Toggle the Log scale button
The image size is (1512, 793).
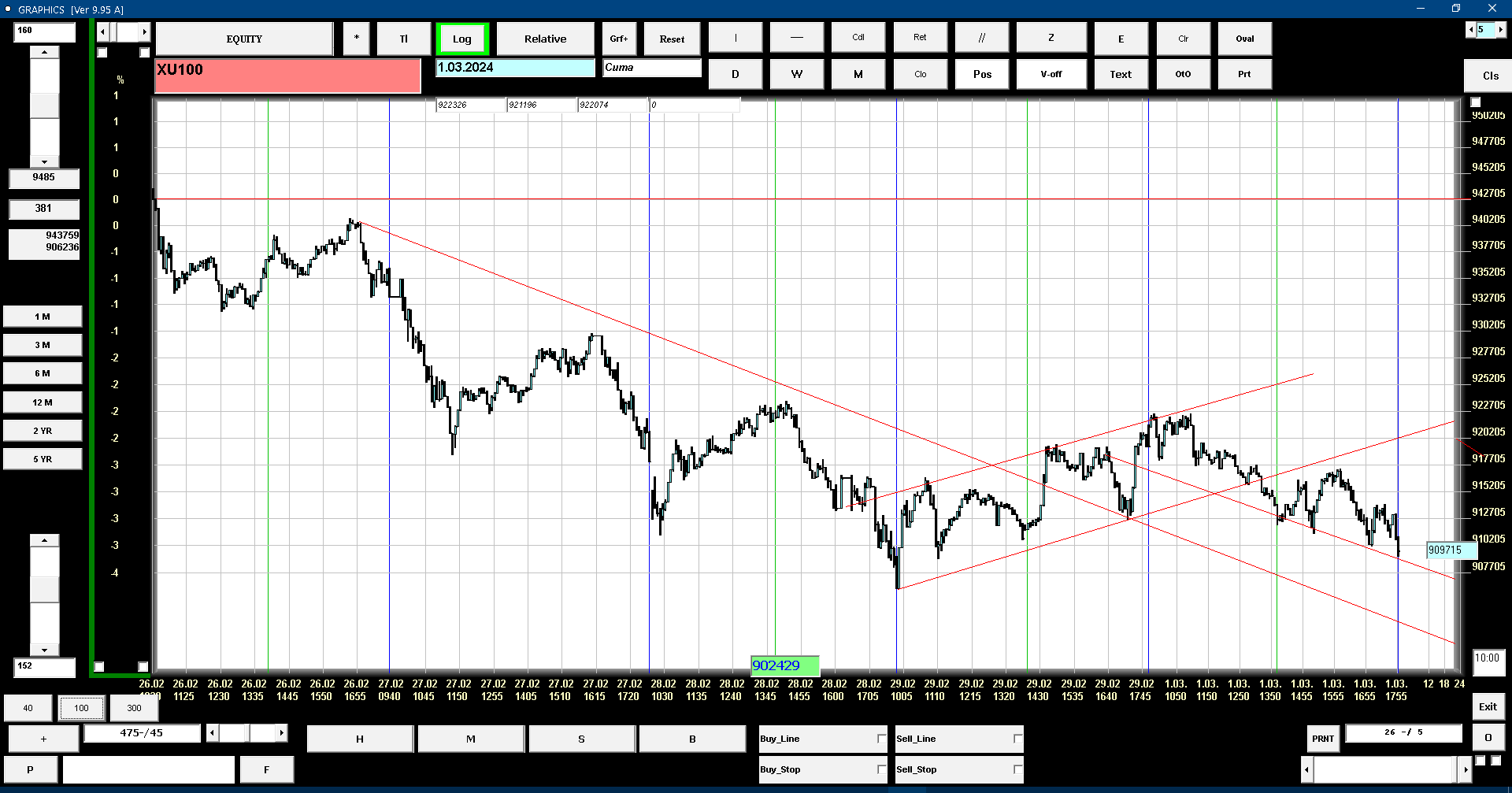[462, 39]
